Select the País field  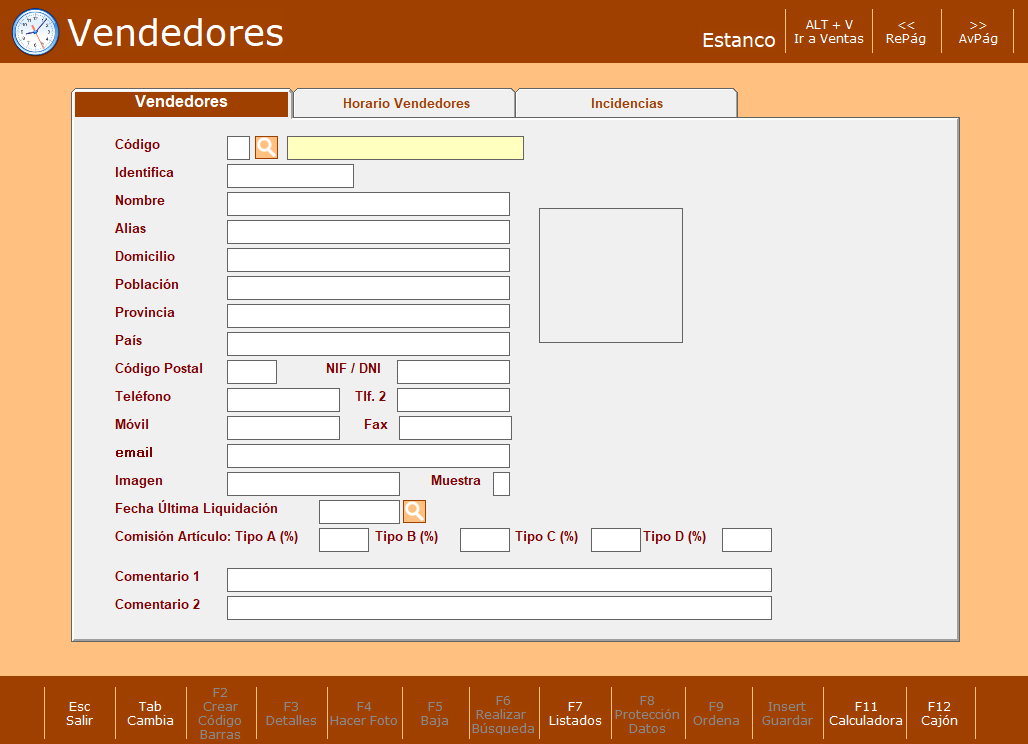(x=368, y=343)
